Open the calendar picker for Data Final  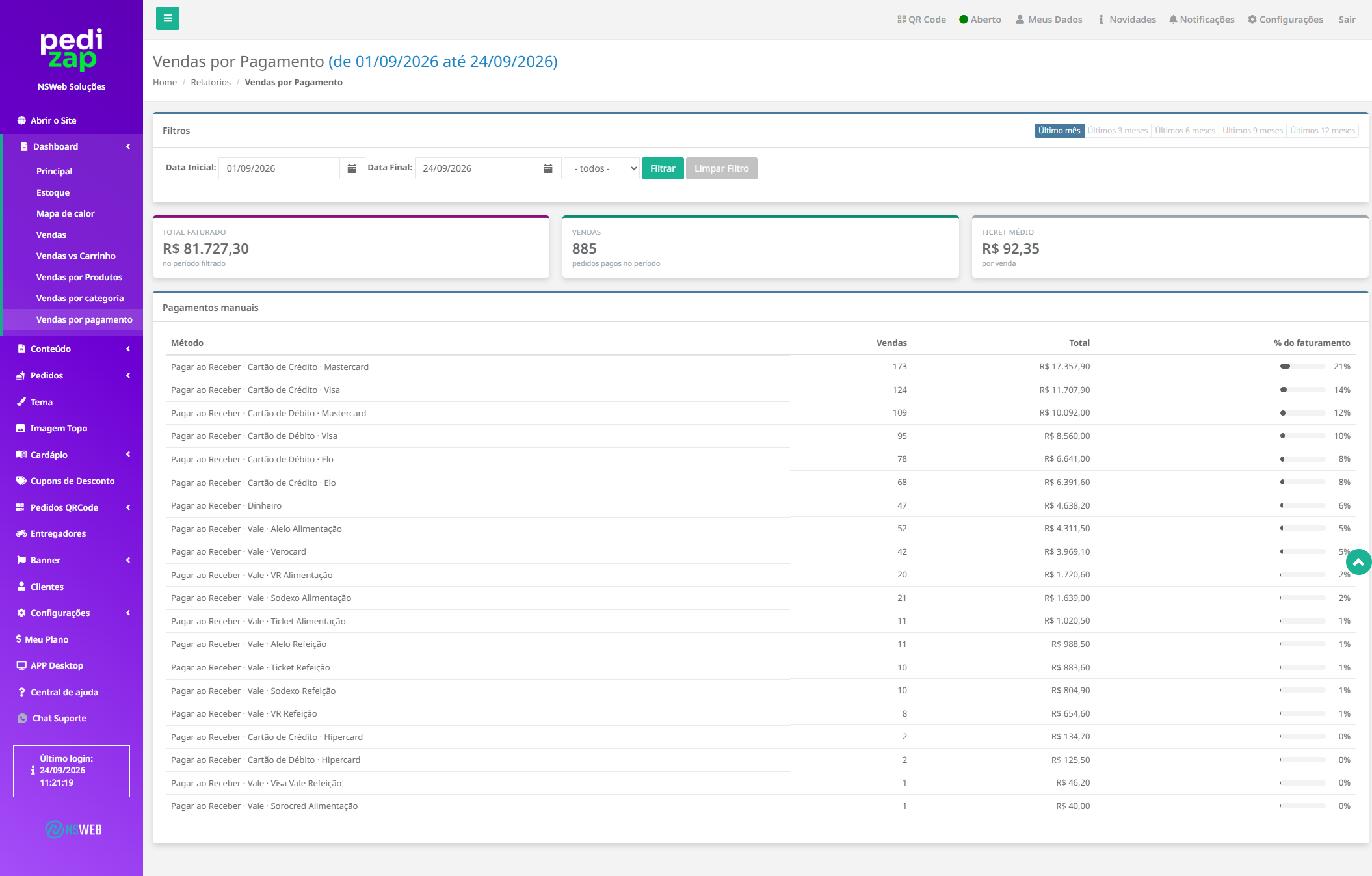[548, 168]
